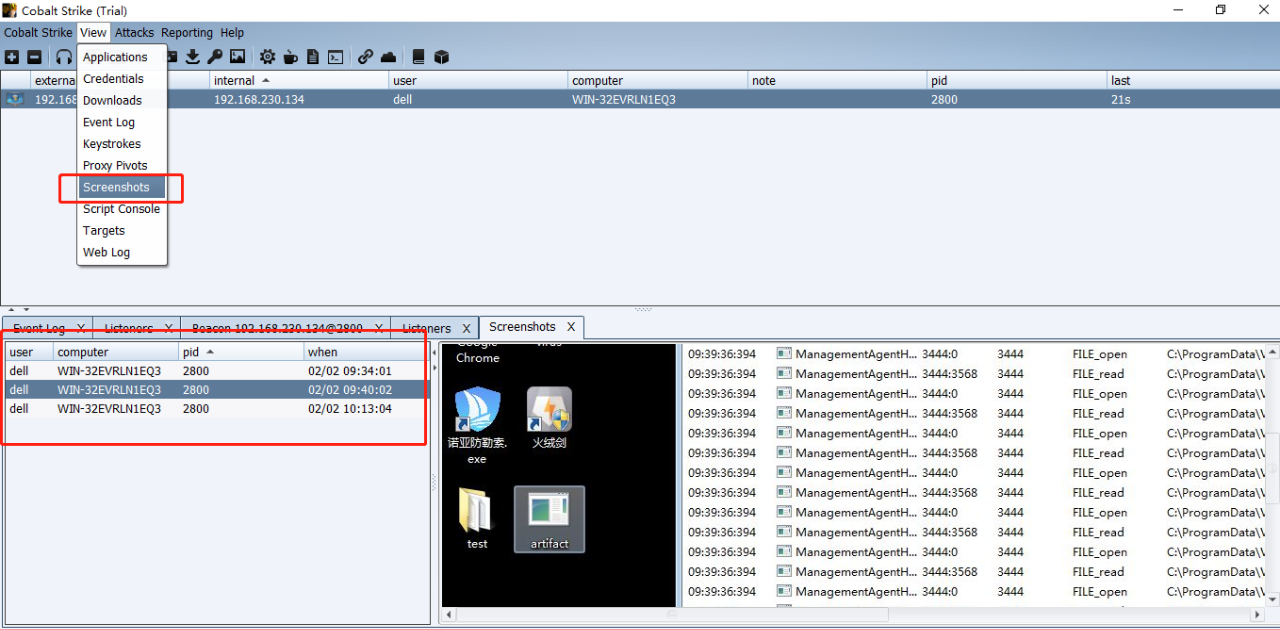Choose Downloads from the View menu
1280x630 pixels.
click(122, 100)
